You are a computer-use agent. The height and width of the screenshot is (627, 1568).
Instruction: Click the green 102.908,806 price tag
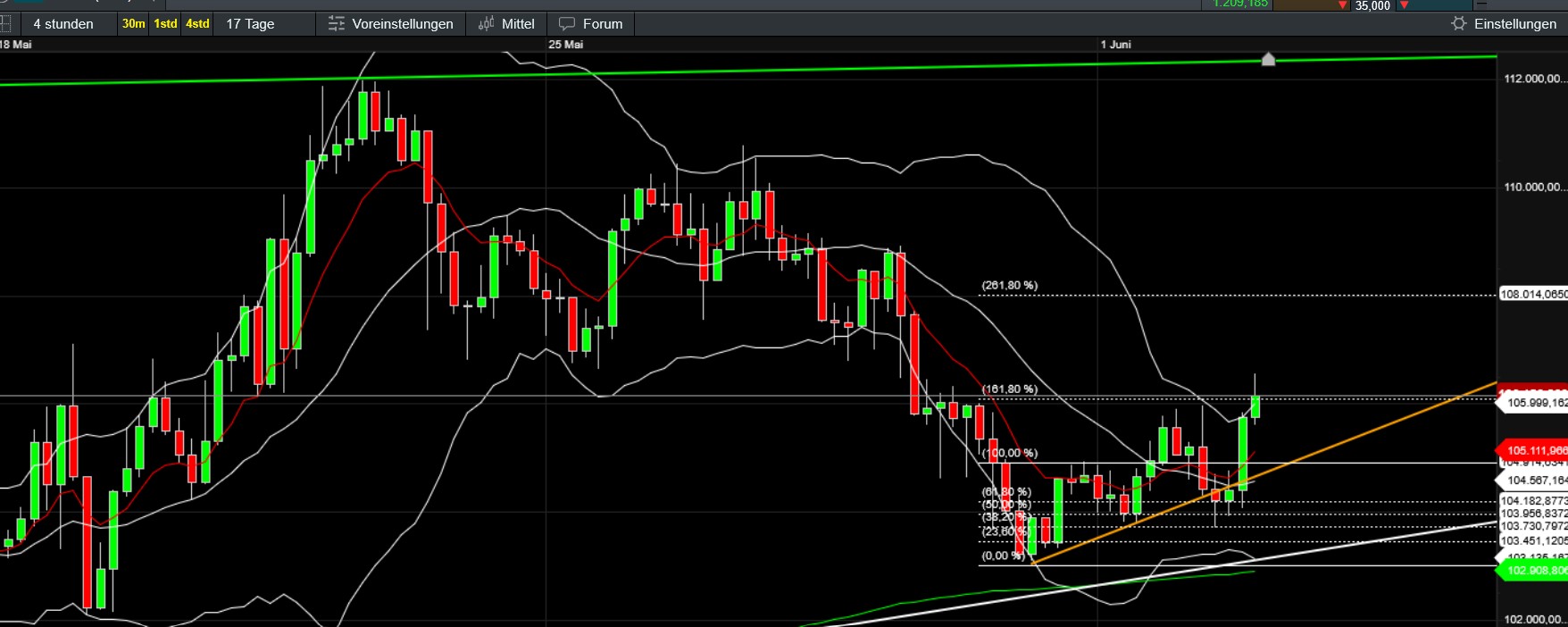1531,570
